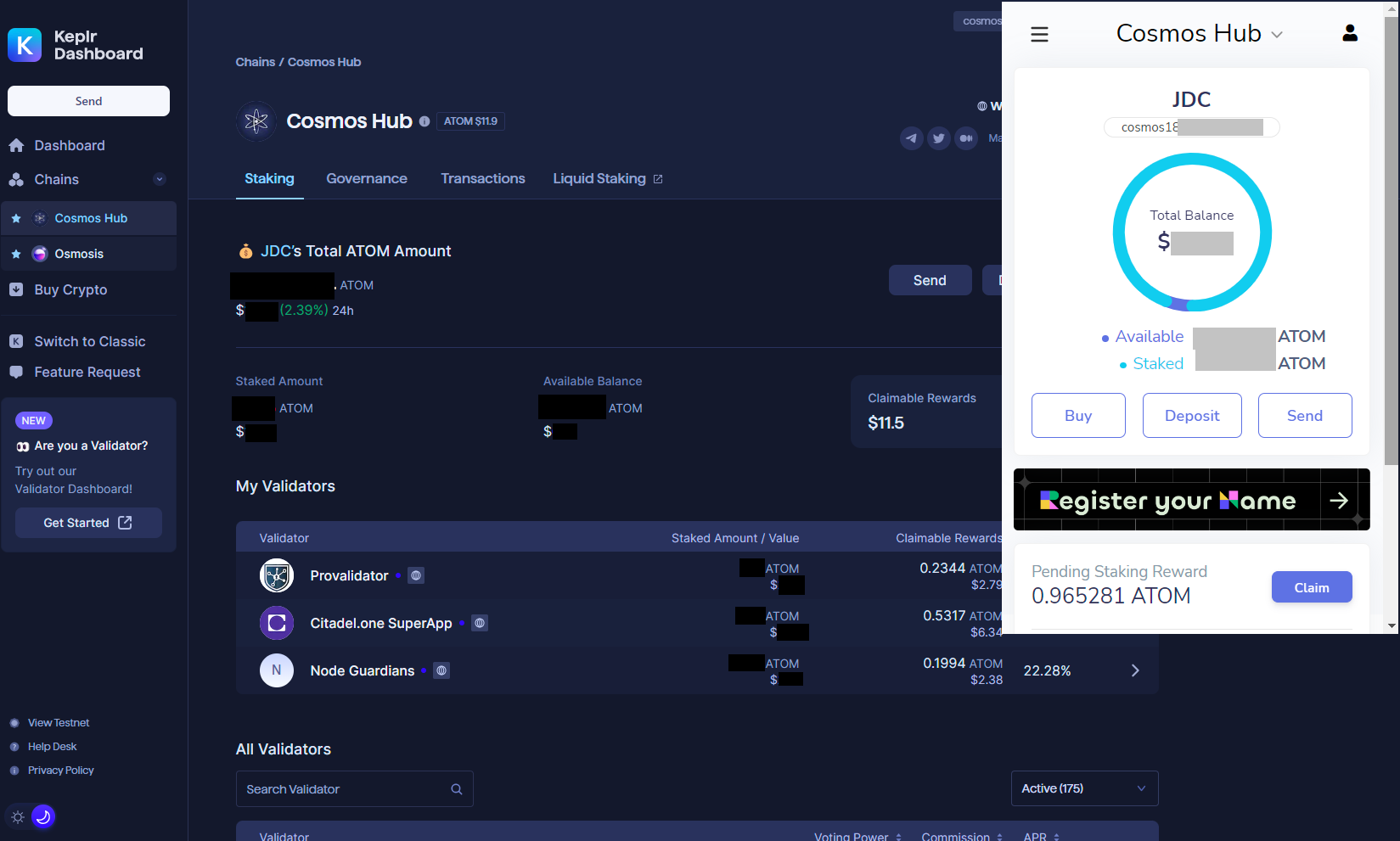Open the Help Desk link
The width and height of the screenshot is (1400, 841).
click(x=52, y=747)
